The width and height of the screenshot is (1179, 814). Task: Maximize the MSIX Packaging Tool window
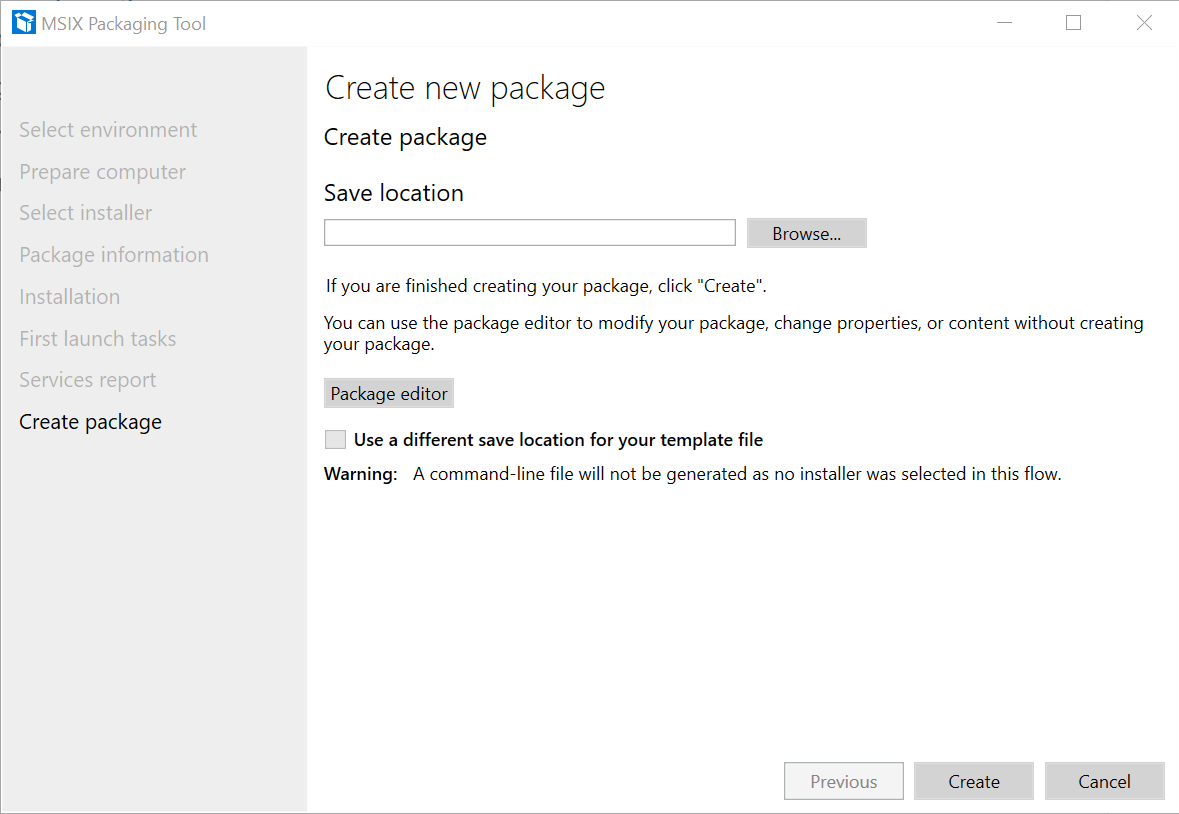(x=1074, y=23)
